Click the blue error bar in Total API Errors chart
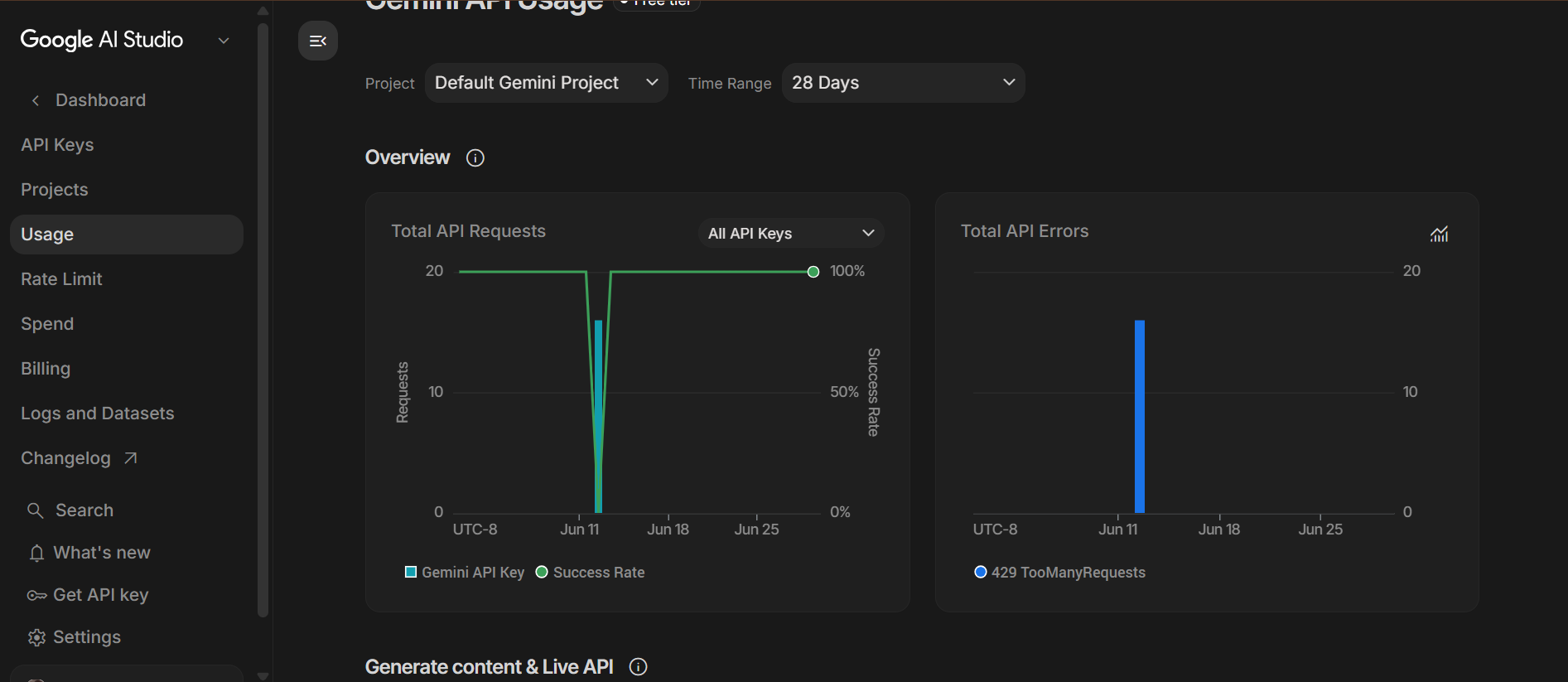Screen dimensions: 1568x682 click(x=1140, y=416)
